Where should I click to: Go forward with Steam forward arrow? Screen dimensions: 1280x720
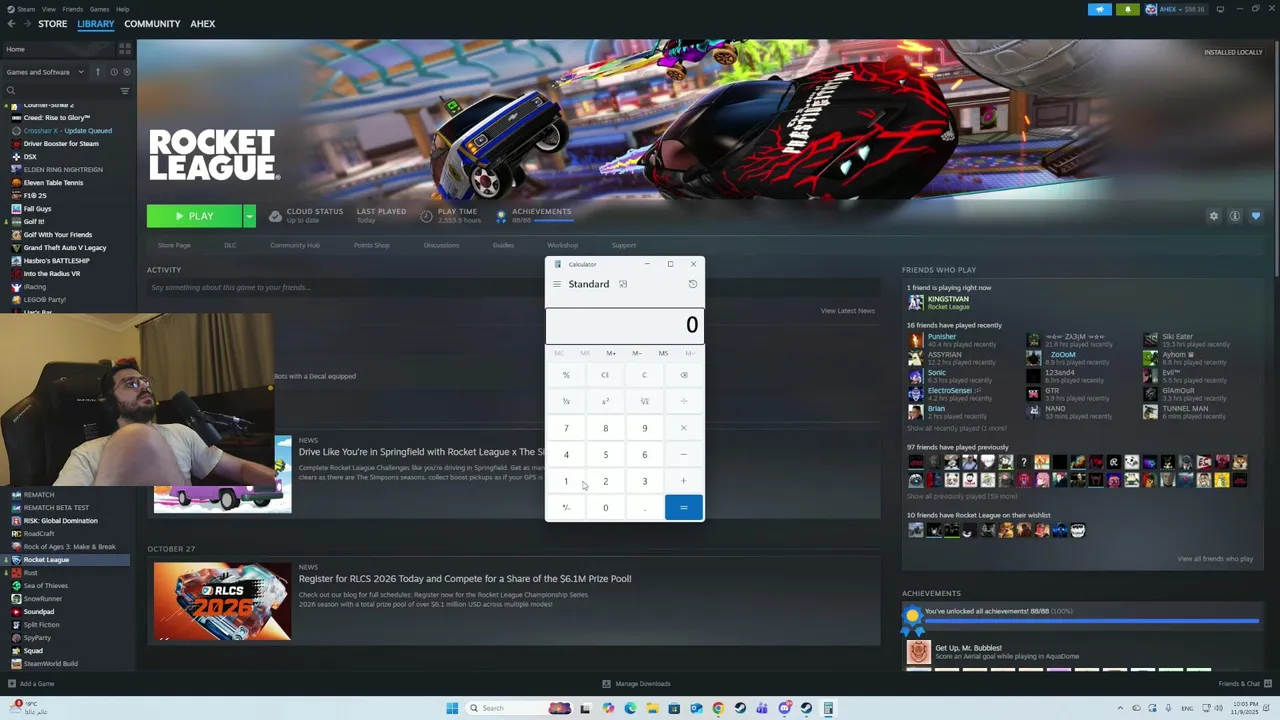(27, 23)
